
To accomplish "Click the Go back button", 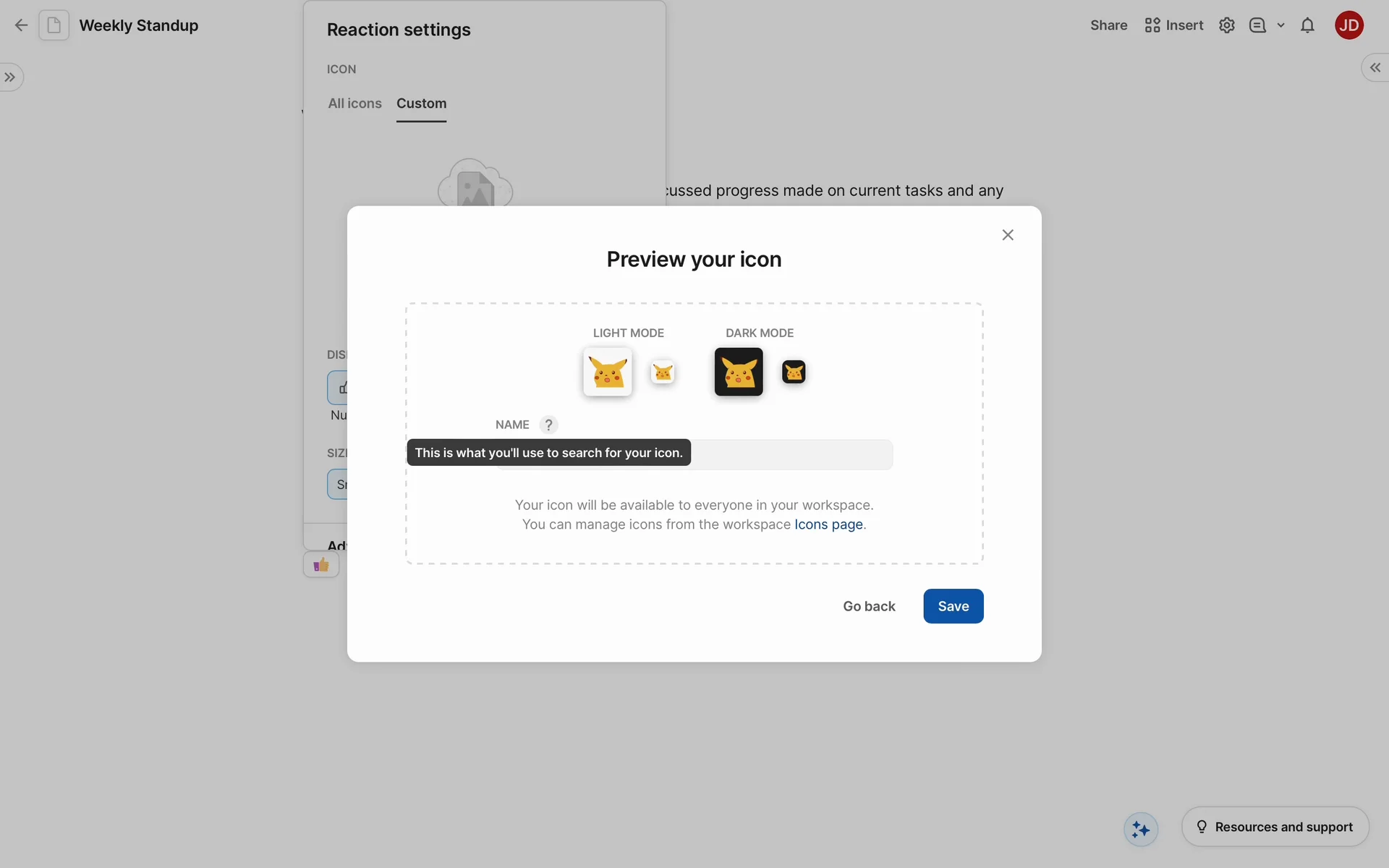I will coord(869,606).
